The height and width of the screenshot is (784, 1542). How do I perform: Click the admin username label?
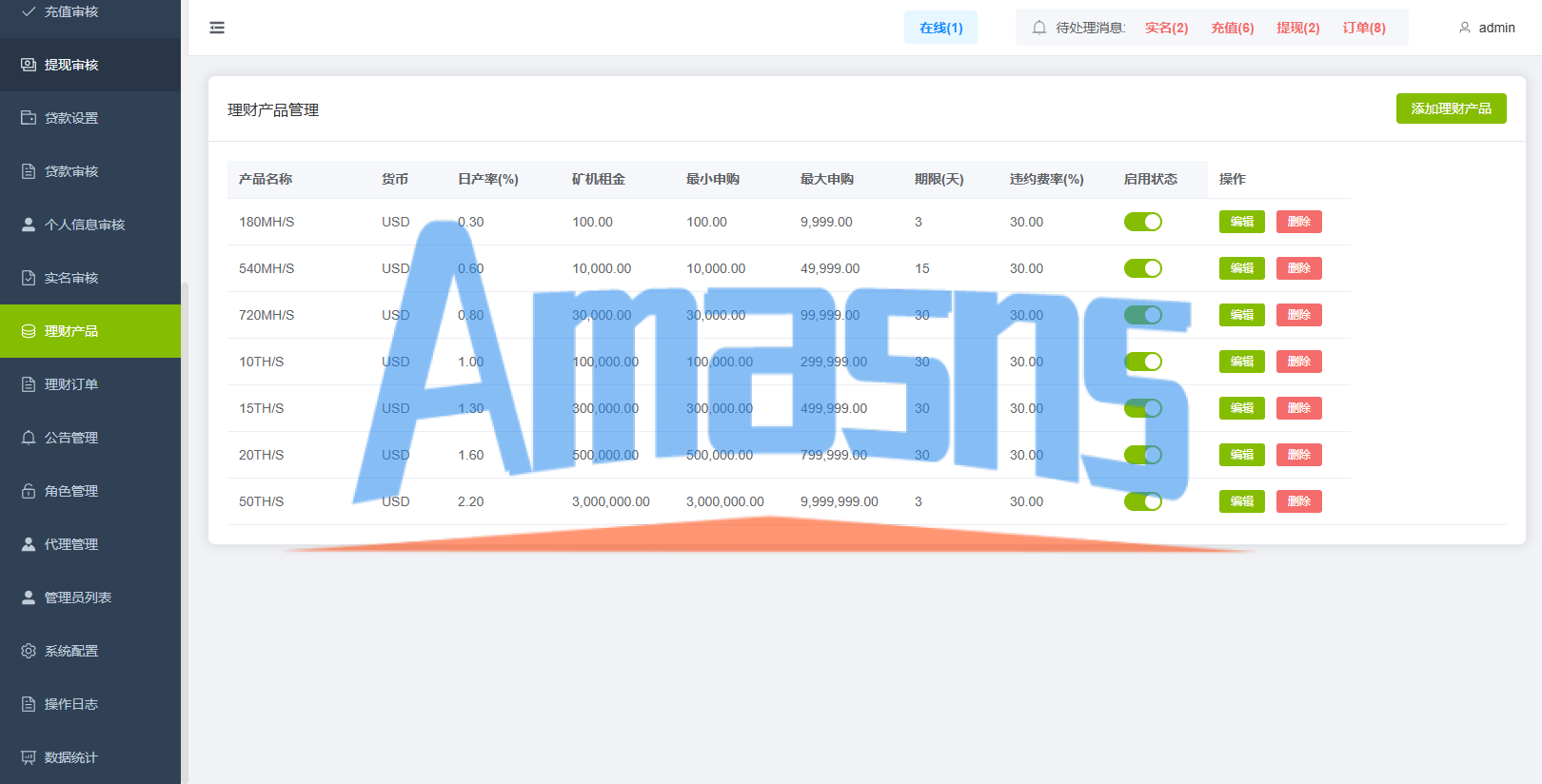click(x=1496, y=28)
